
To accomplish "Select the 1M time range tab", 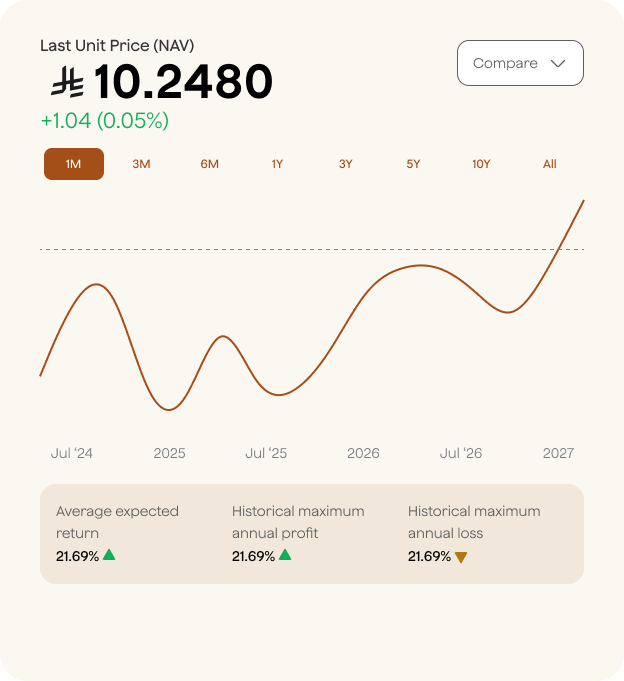I will coord(74,164).
